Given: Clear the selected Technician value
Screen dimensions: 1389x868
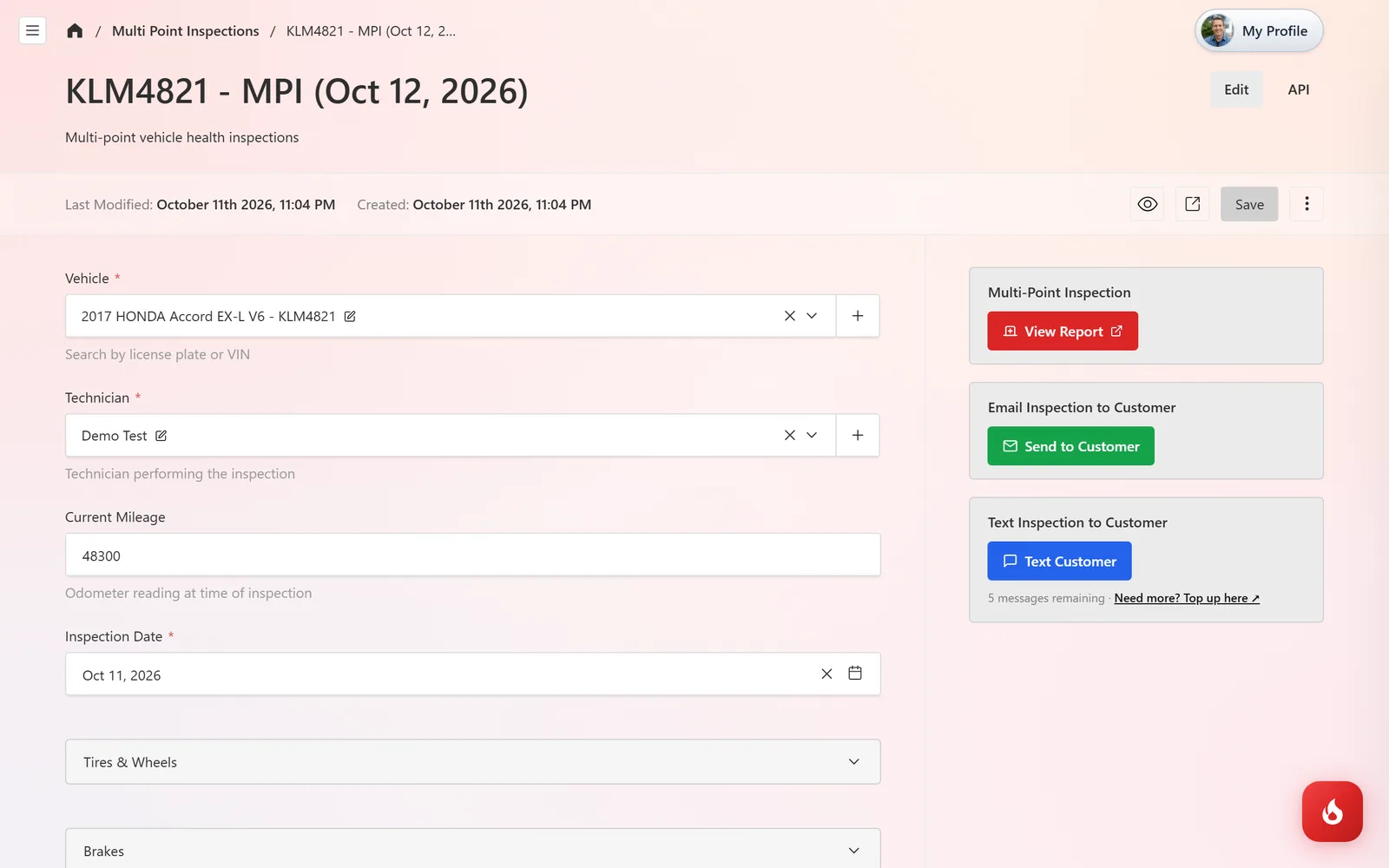Looking at the screenshot, I should (x=789, y=436).
